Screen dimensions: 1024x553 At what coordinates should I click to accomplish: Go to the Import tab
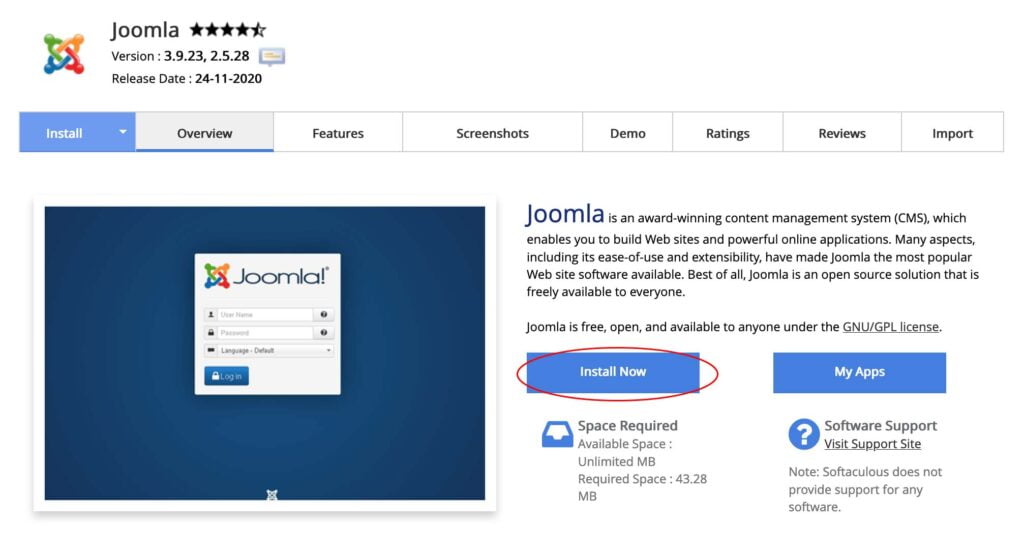click(x=952, y=133)
